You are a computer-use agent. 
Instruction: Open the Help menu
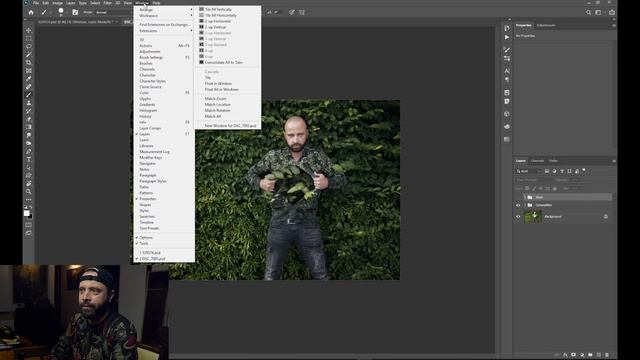pos(156,3)
